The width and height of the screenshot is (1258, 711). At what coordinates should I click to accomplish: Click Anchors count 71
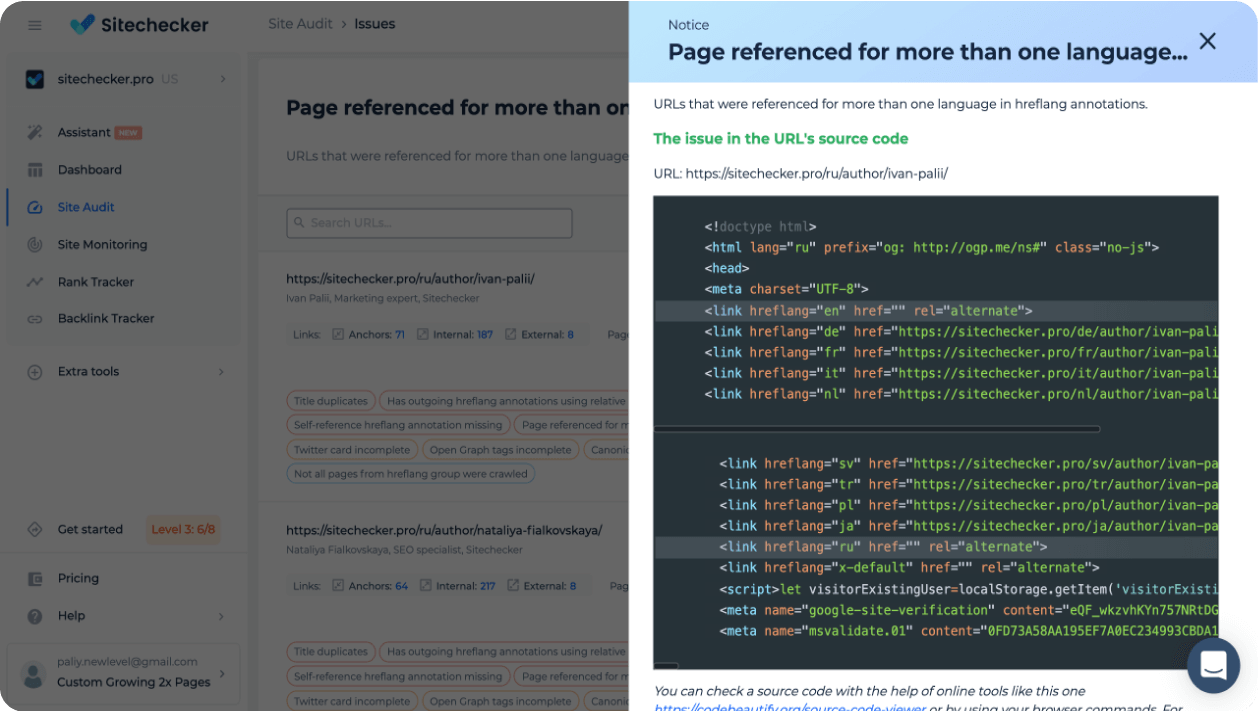coord(400,335)
